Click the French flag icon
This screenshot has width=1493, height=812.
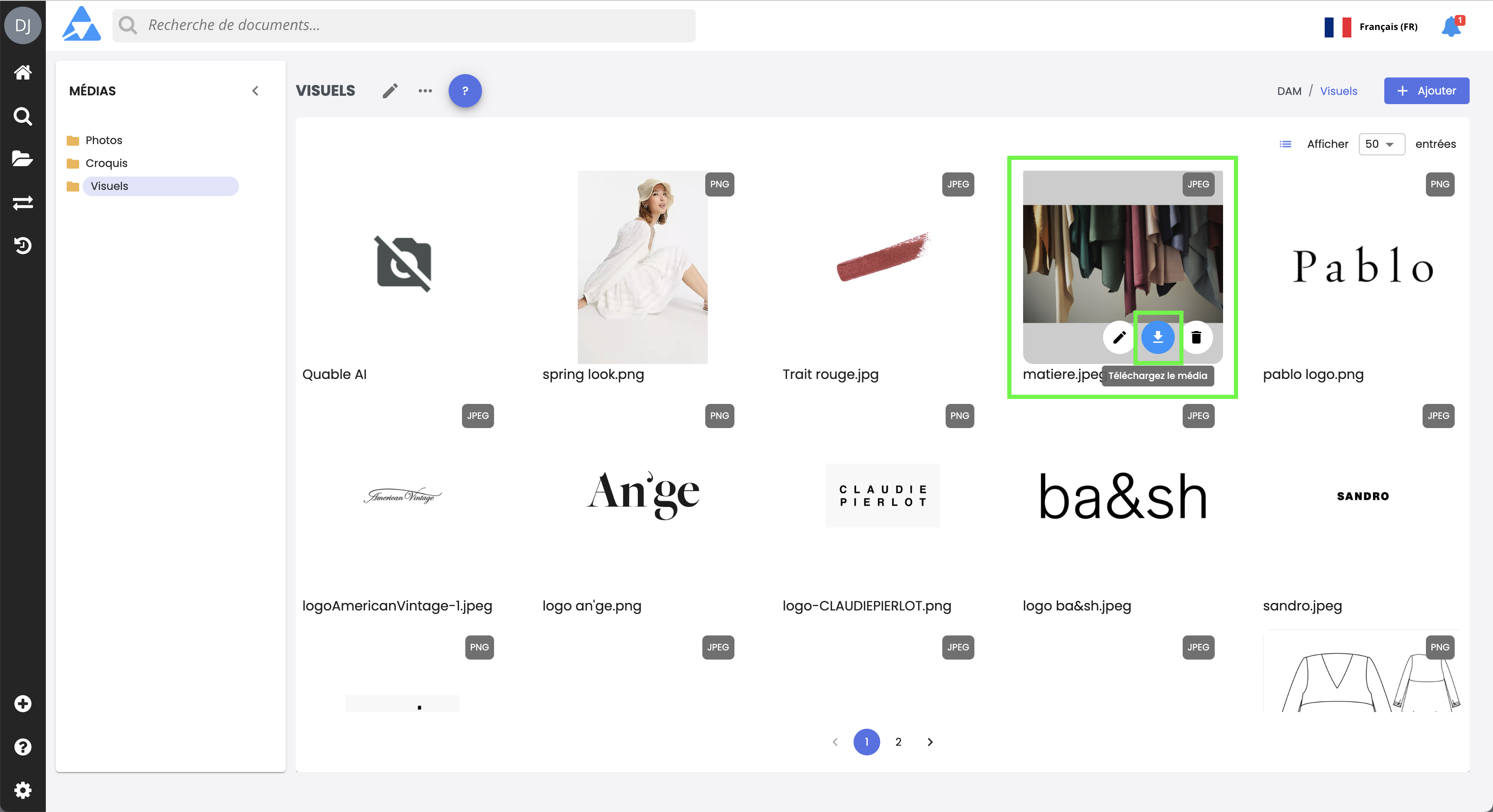[x=1337, y=27]
